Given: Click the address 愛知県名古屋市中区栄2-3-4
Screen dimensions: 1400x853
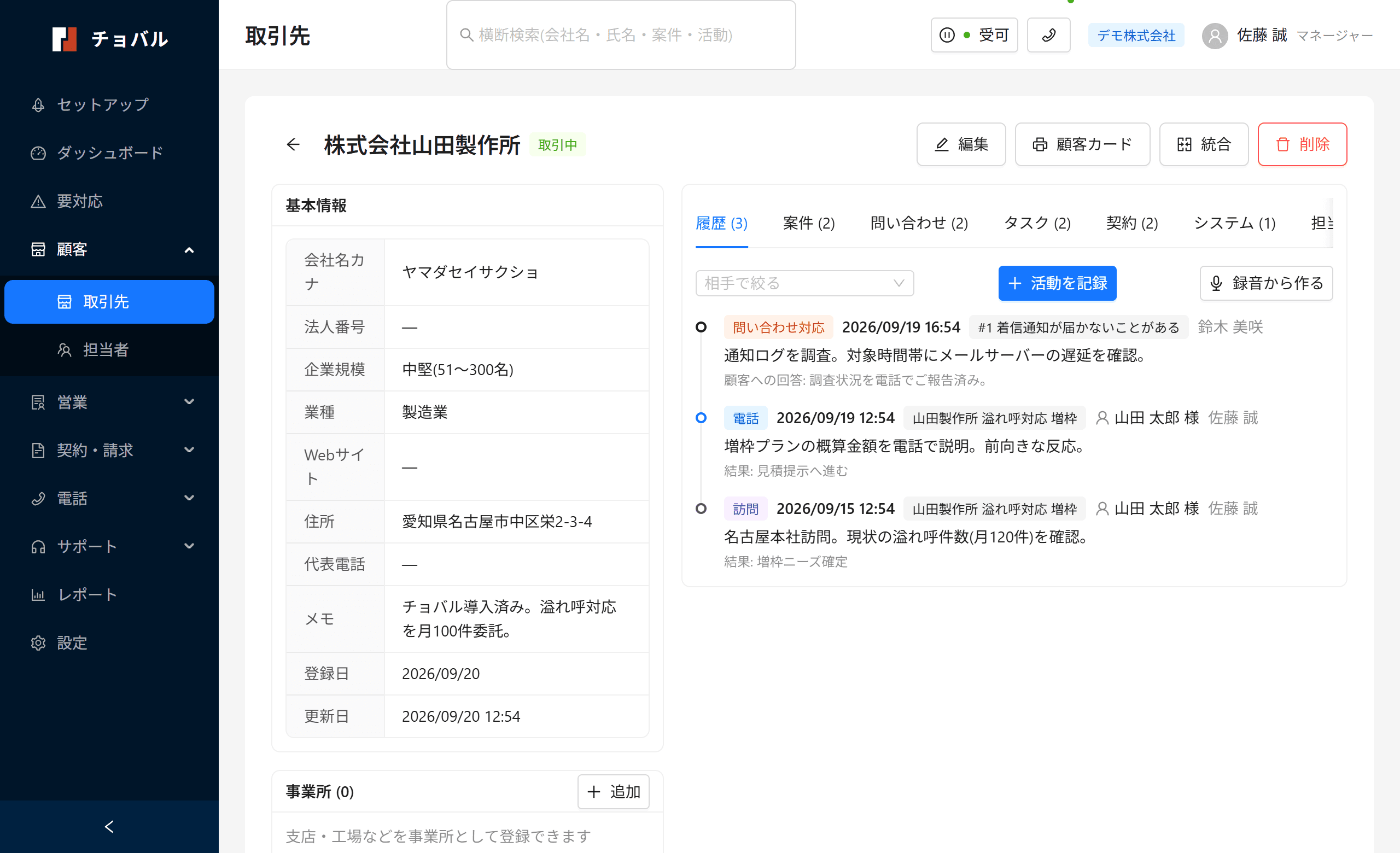Looking at the screenshot, I should click(497, 521).
